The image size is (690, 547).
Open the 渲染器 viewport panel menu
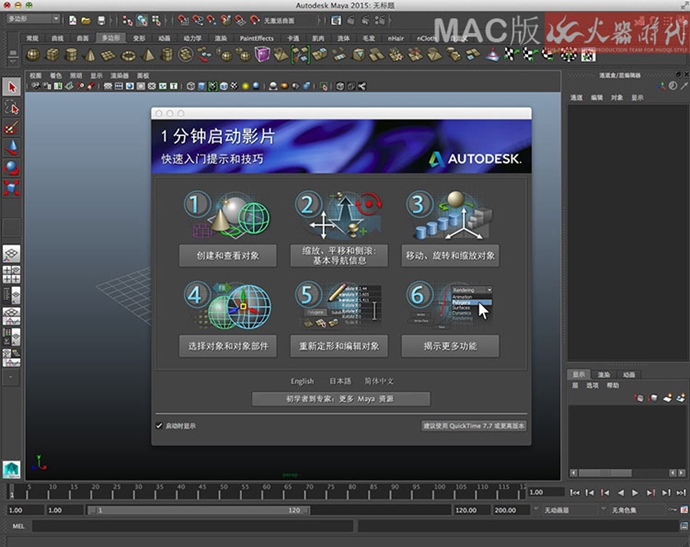point(119,75)
